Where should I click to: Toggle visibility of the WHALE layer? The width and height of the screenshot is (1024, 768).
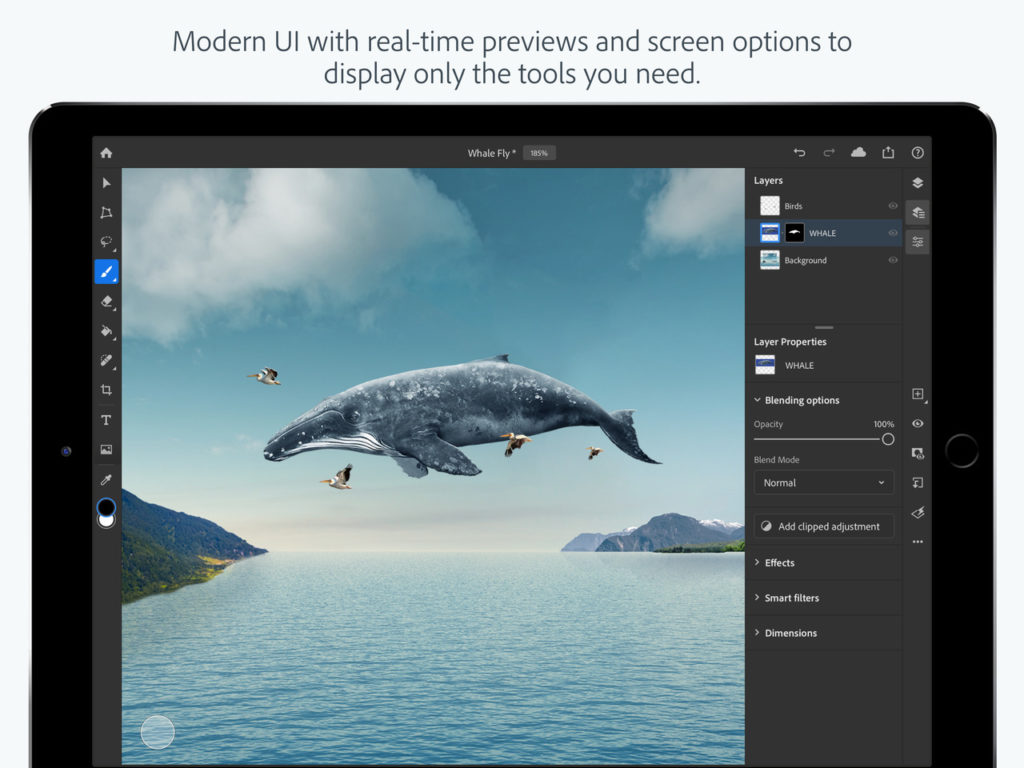tap(891, 232)
